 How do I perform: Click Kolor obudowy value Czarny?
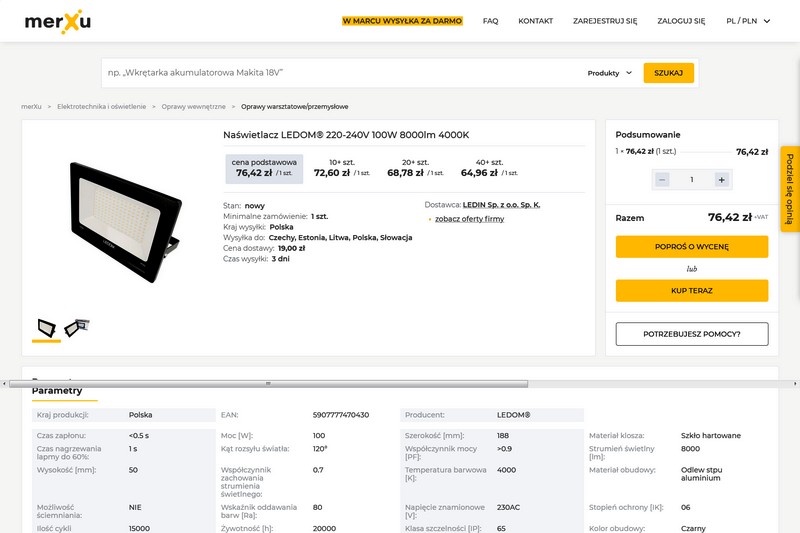coord(693,528)
